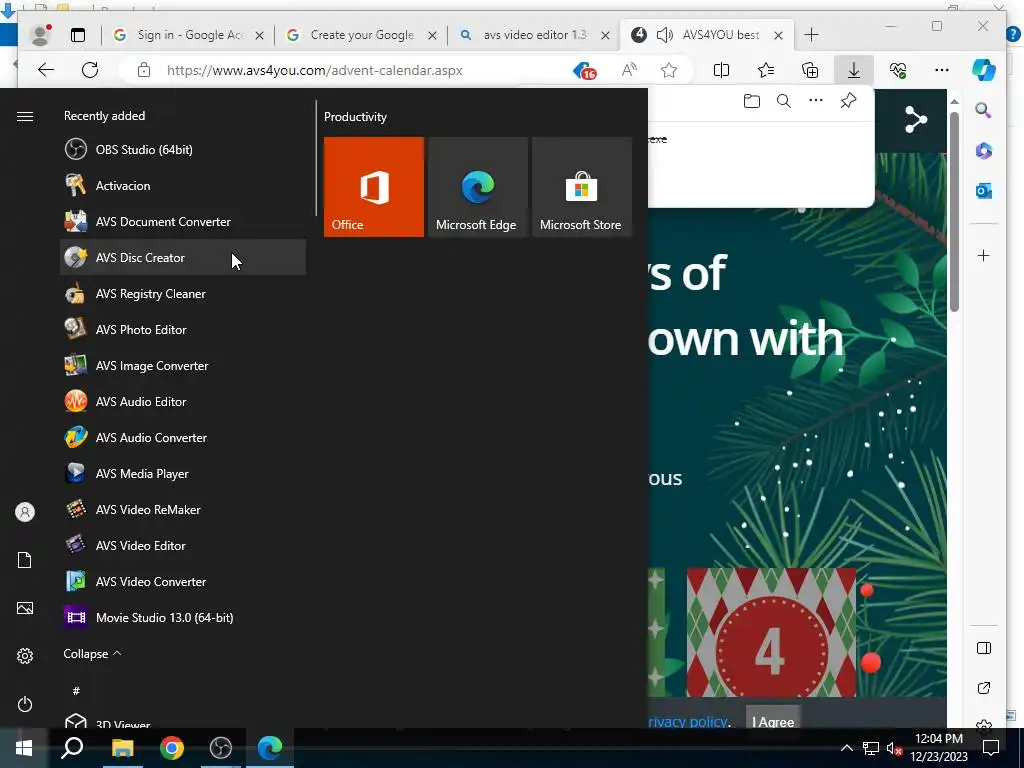Accept cookies with I Agree button
The image size is (1024, 768).
point(773,721)
